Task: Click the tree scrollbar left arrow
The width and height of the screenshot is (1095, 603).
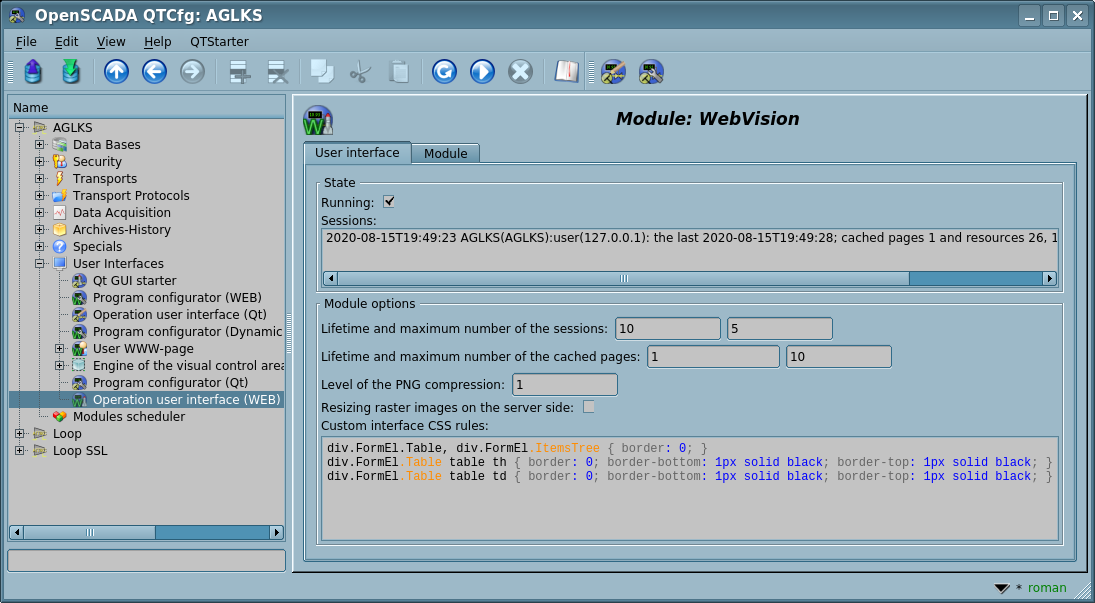Action: [x=17, y=532]
